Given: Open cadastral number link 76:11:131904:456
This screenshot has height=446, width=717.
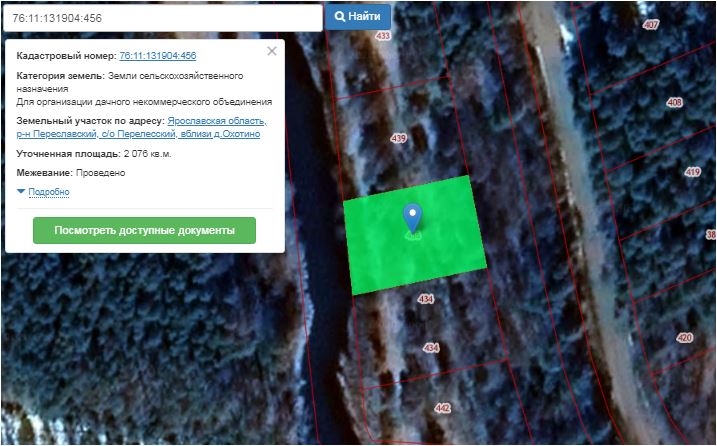Looking at the screenshot, I should click(158, 56).
